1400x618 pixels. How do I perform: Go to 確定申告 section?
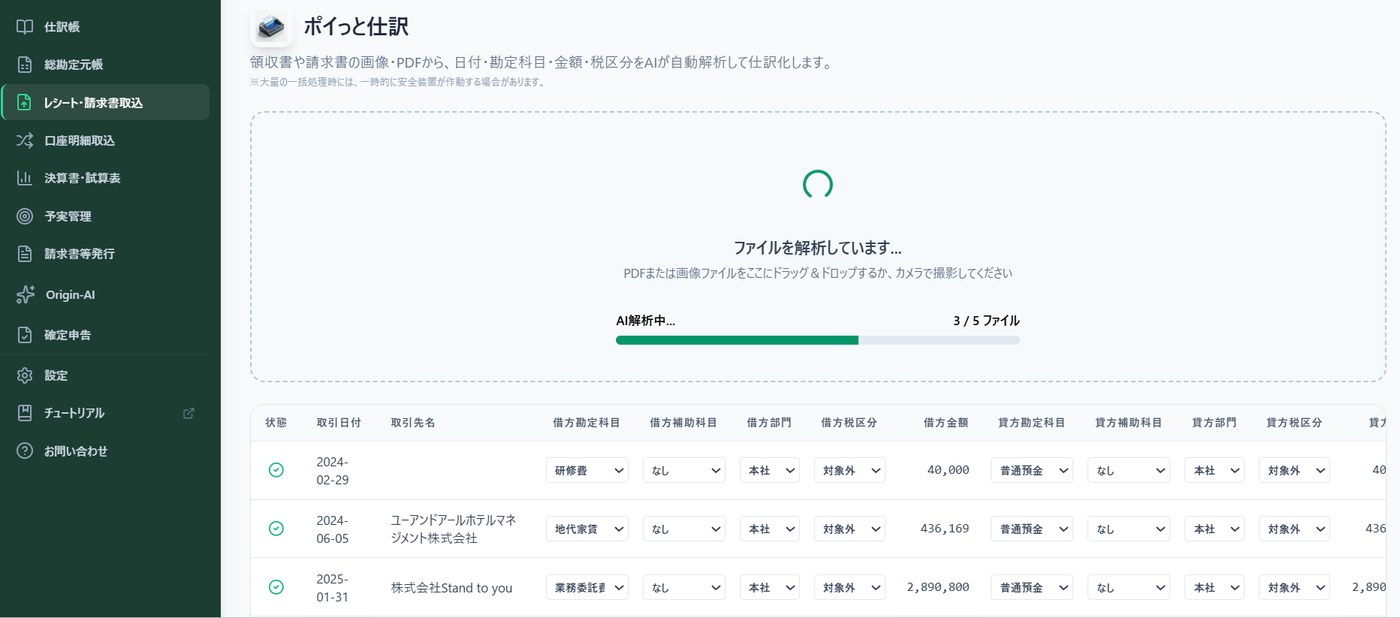click(x=105, y=335)
